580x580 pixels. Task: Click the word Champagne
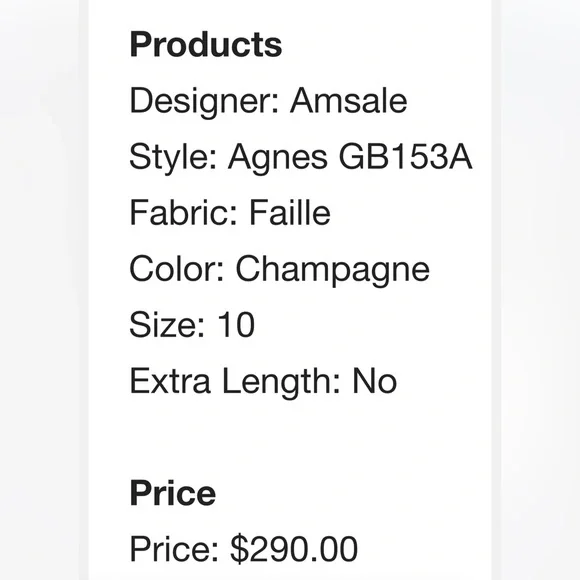(333, 270)
